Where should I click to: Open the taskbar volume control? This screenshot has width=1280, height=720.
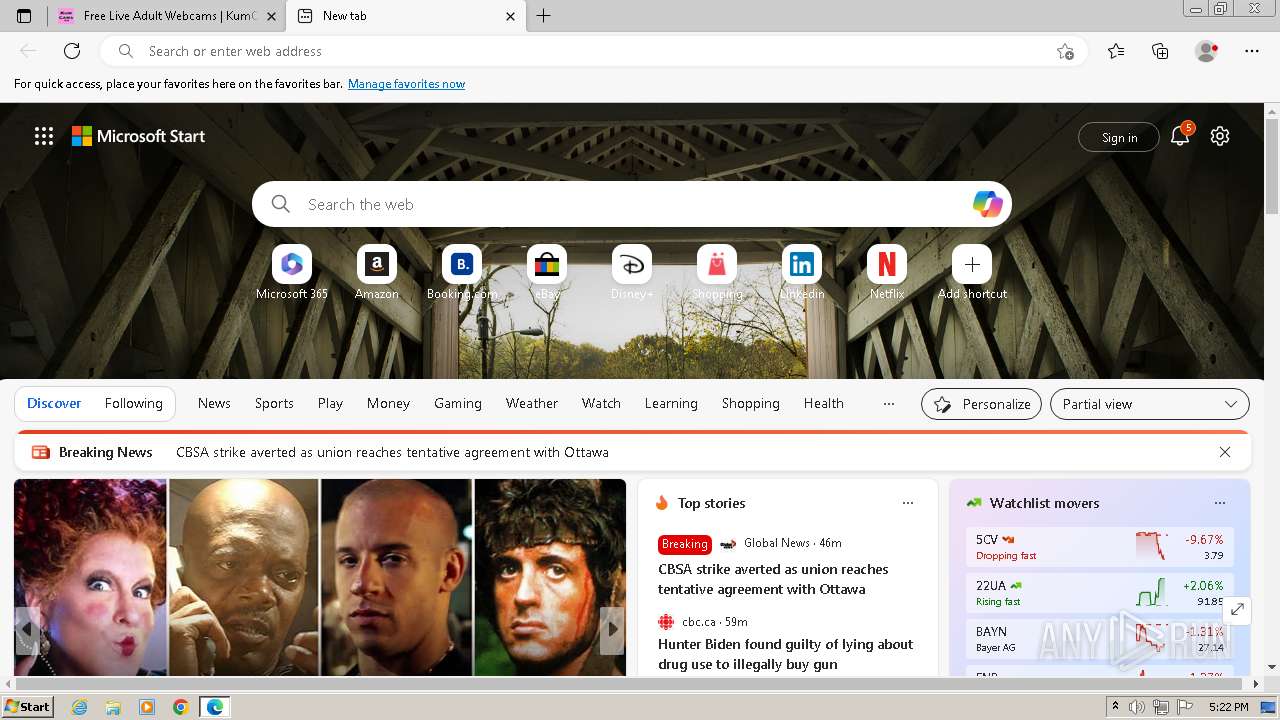pyautogui.click(x=1137, y=707)
